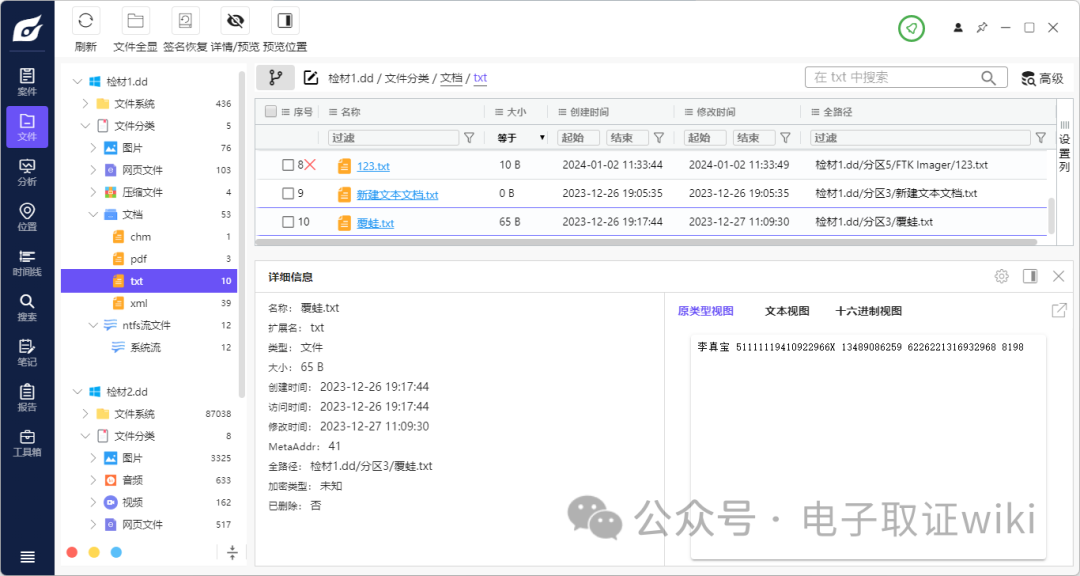This screenshot has width=1080, height=576.
Task: Click the 刷新 refresh toolbar icon
Action: tap(86, 21)
